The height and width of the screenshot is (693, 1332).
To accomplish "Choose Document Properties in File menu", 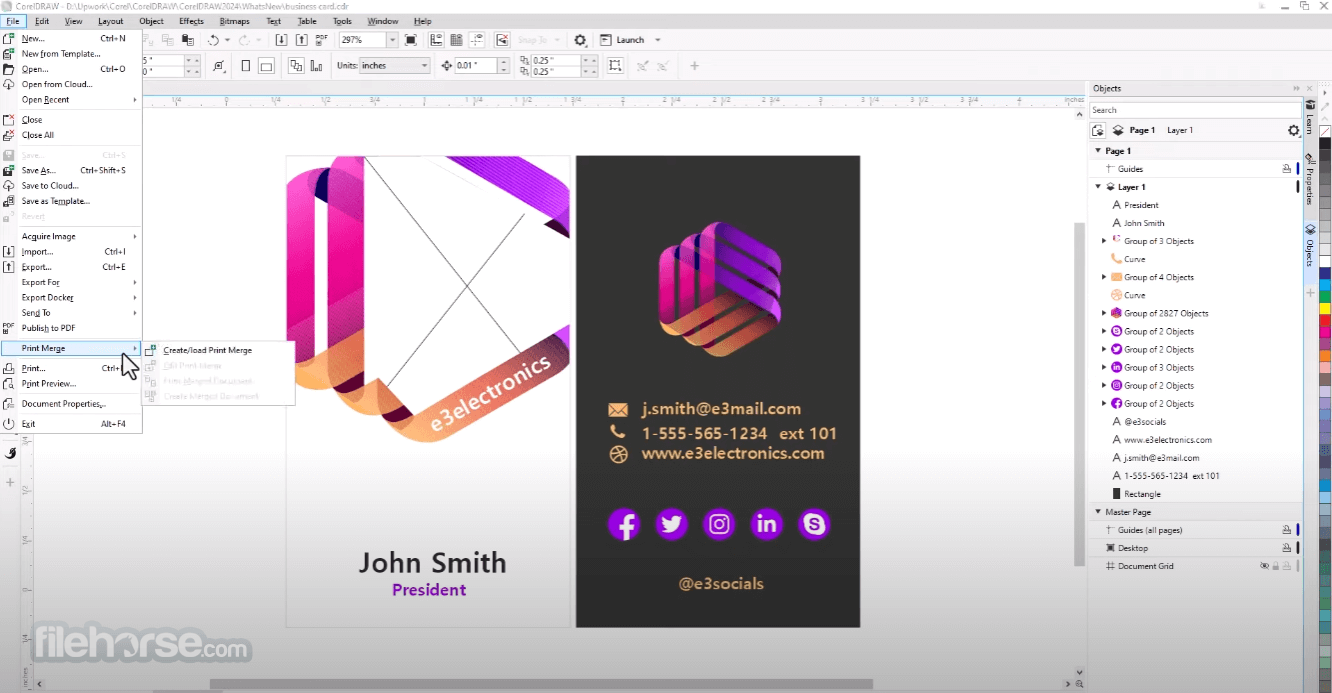I will point(70,404).
